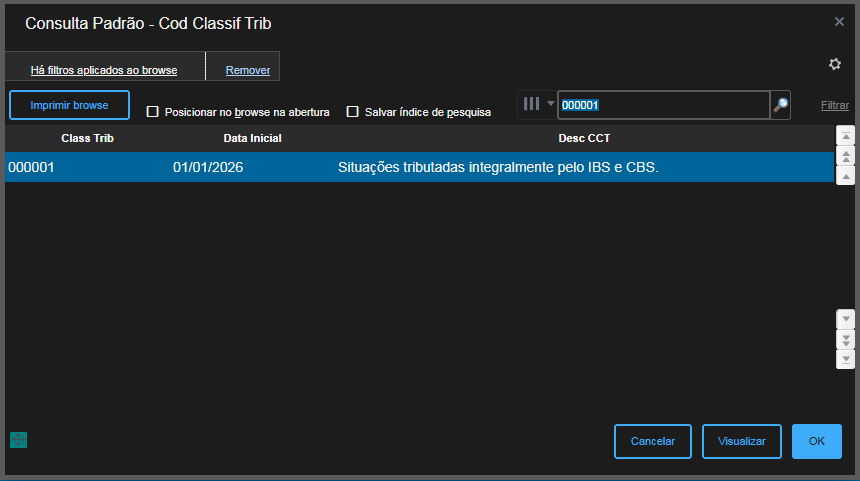Click the single-arrow scroll down button

tap(846, 319)
